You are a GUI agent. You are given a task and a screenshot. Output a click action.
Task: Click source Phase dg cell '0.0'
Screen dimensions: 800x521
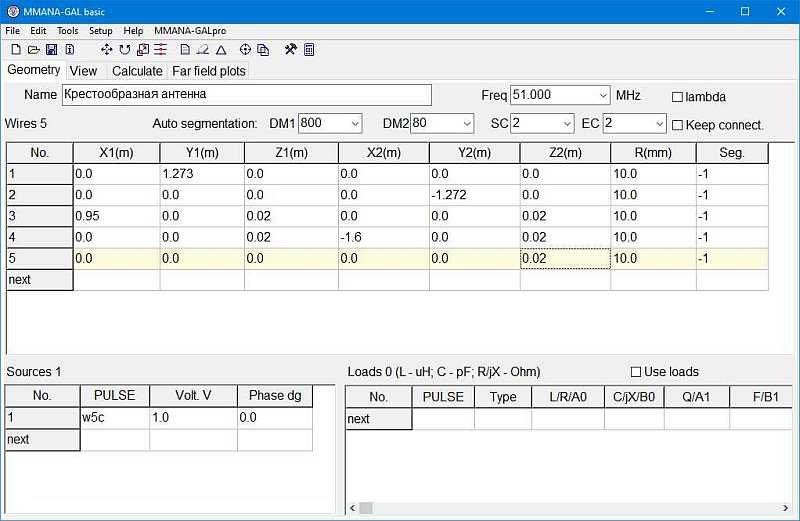point(275,417)
